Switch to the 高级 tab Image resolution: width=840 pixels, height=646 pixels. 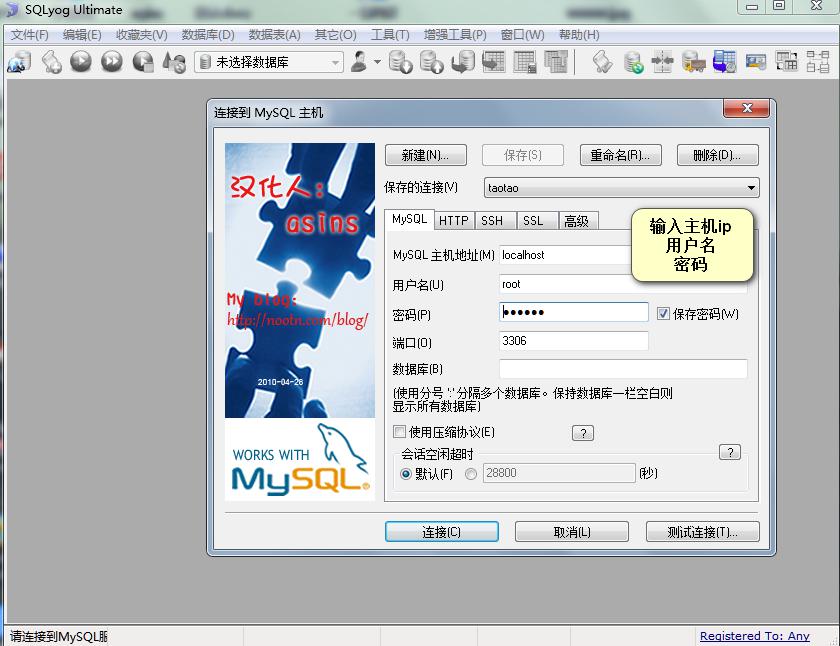(x=577, y=221)
